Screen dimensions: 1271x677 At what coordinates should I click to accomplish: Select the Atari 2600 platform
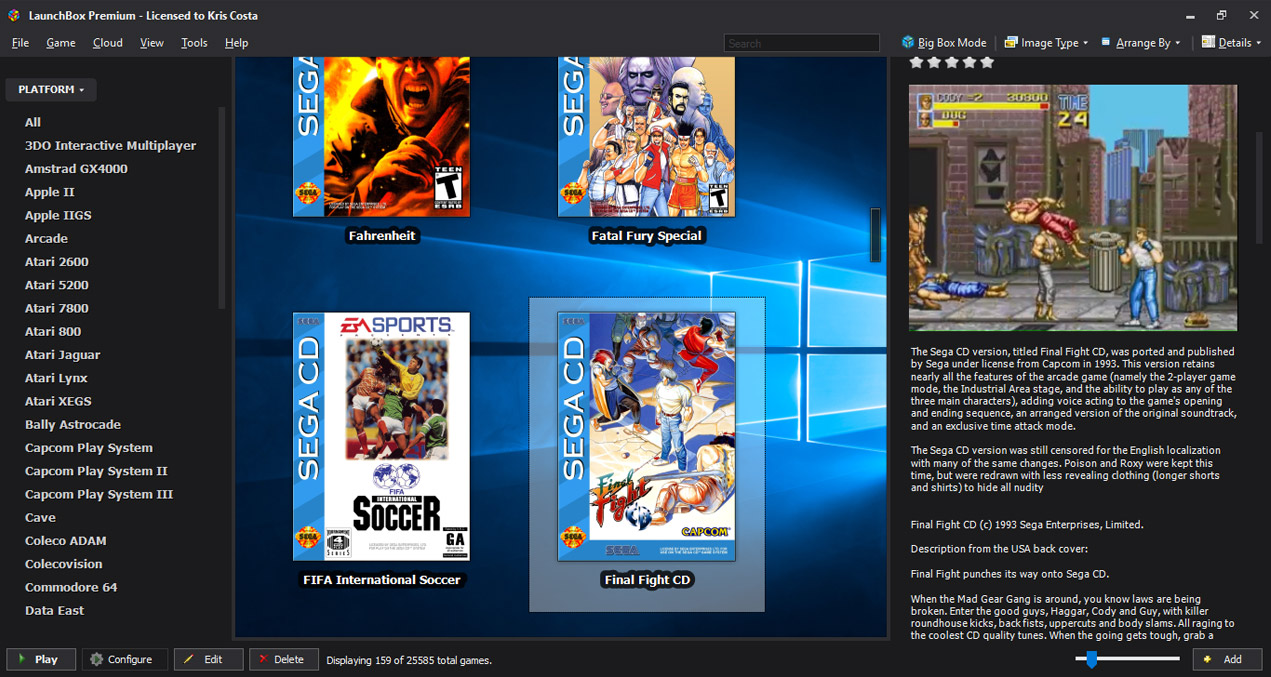point(57,262)
